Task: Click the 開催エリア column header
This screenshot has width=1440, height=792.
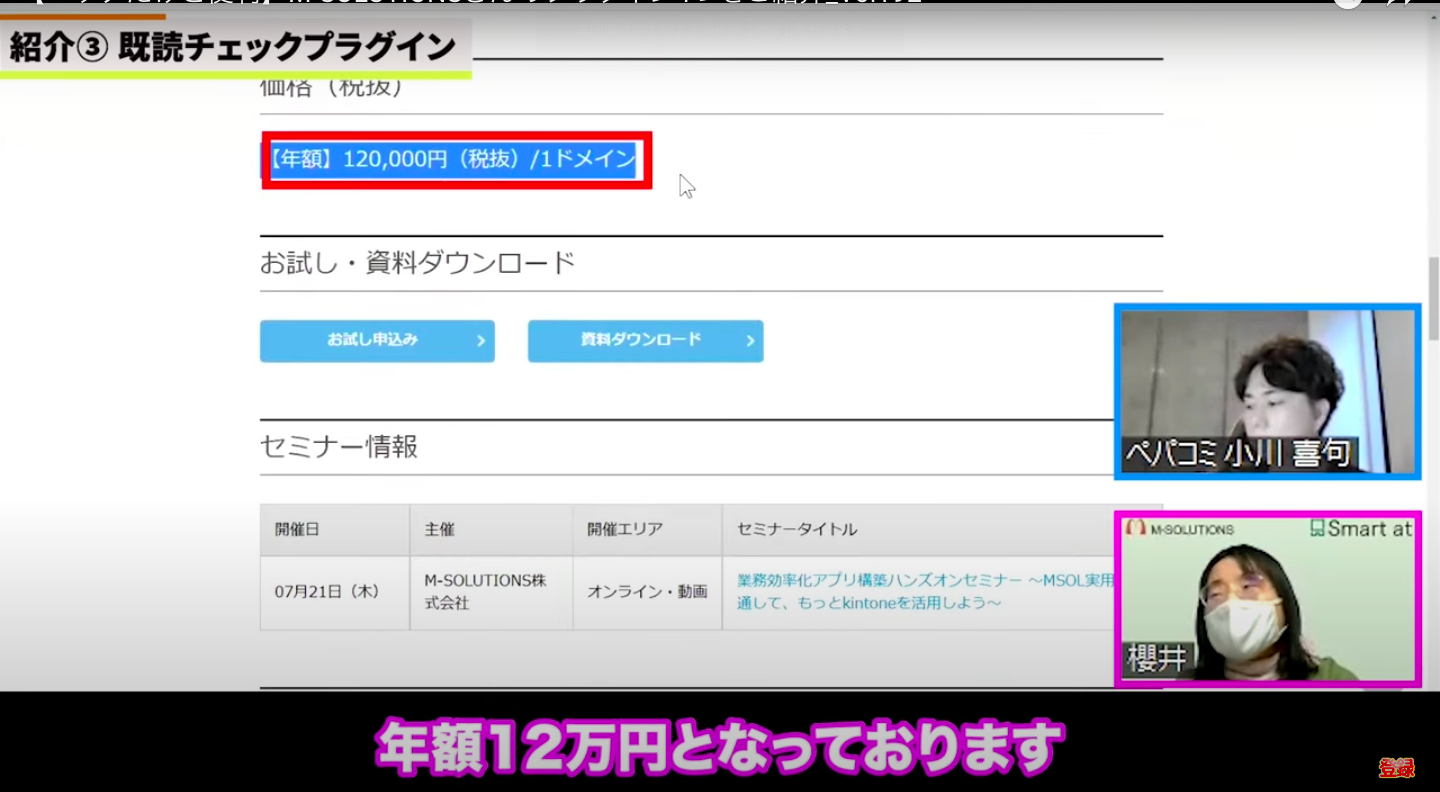Action: coord(625,530)
